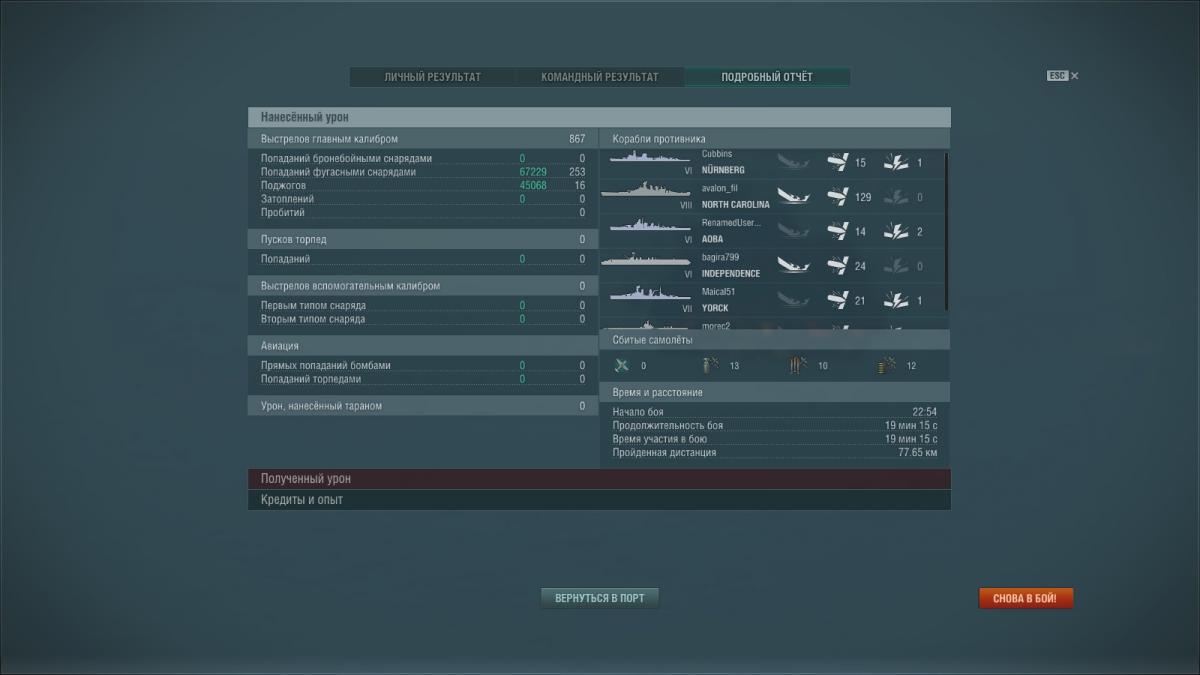Image resolution: width=1200 pixels, height=675 pixels.
Task: Click the Nürnberg ship silhouette icon
Action: (x=650, y=159)
